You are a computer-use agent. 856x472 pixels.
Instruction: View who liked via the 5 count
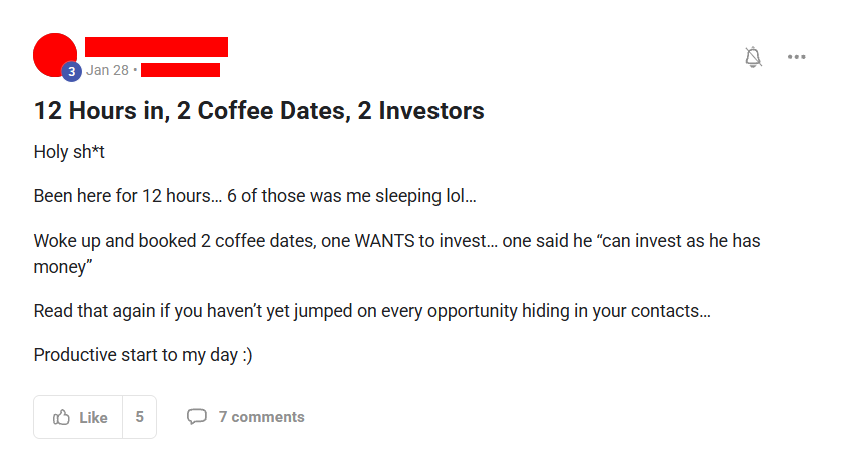pyautogui.click(x=140, y=417)
